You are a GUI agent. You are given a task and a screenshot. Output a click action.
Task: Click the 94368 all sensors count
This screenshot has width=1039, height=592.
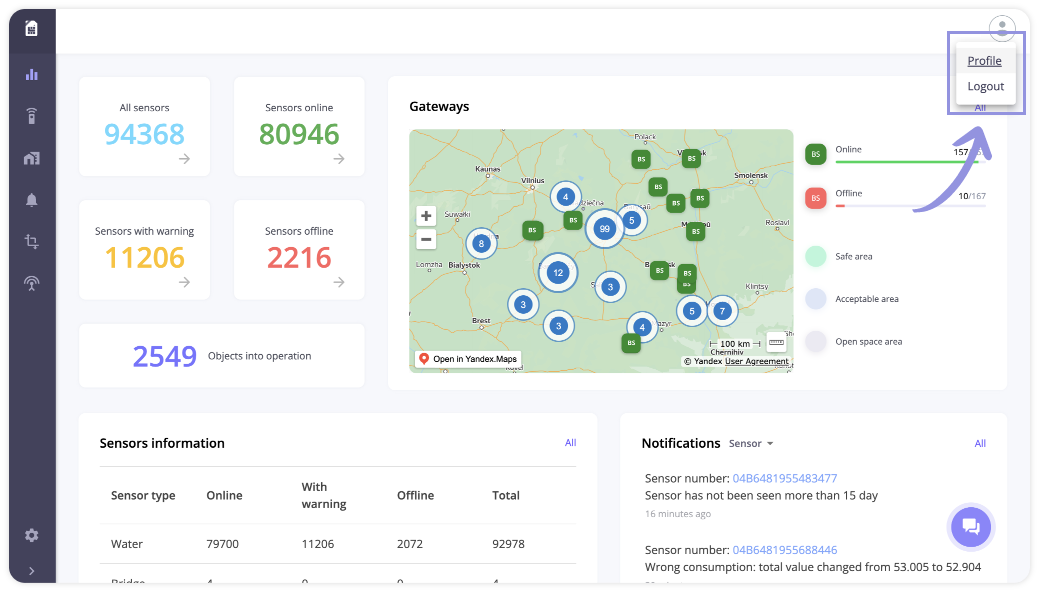click(x=144, y=134)
